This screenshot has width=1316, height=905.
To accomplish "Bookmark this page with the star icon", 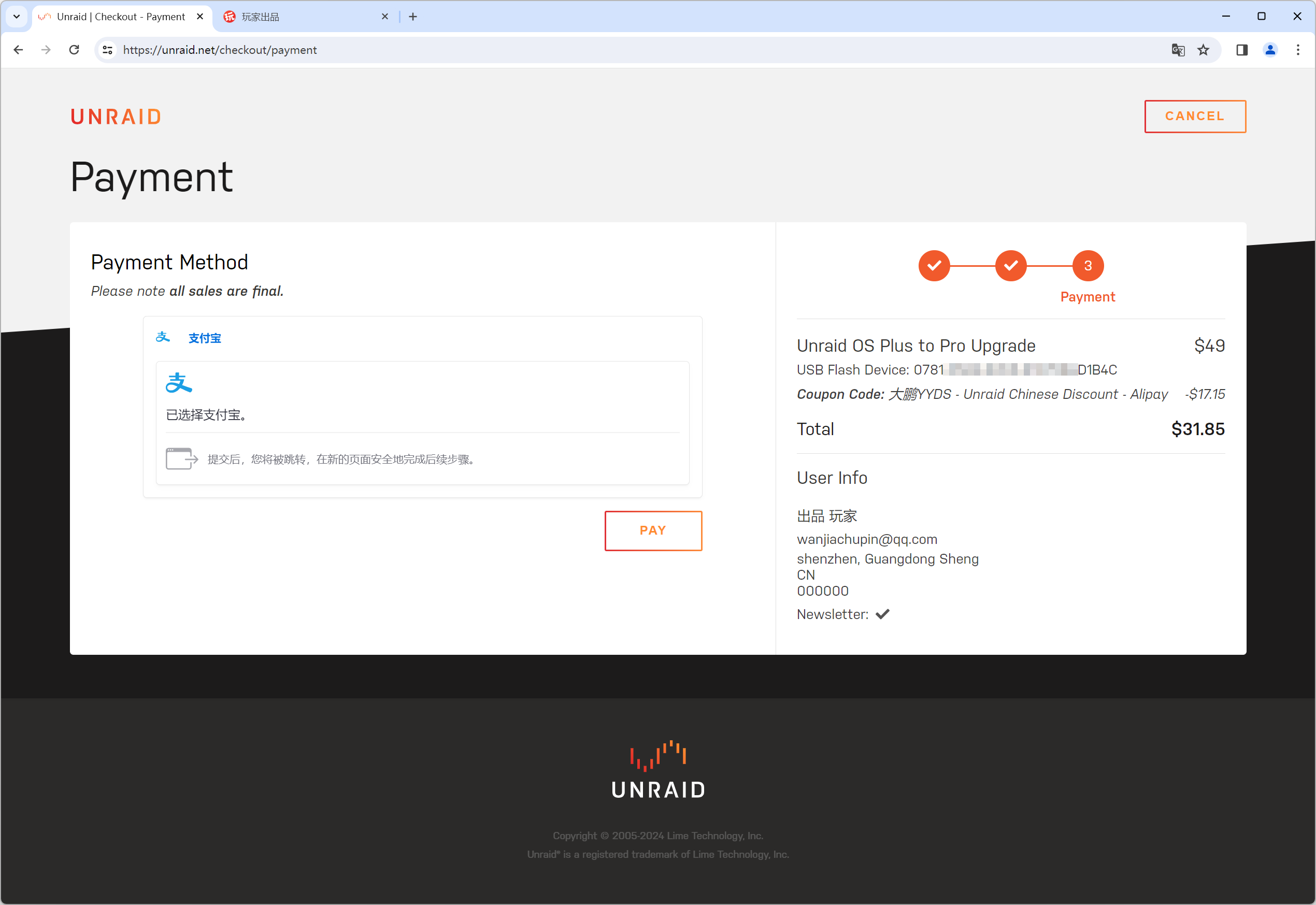I will point(1203,50).
